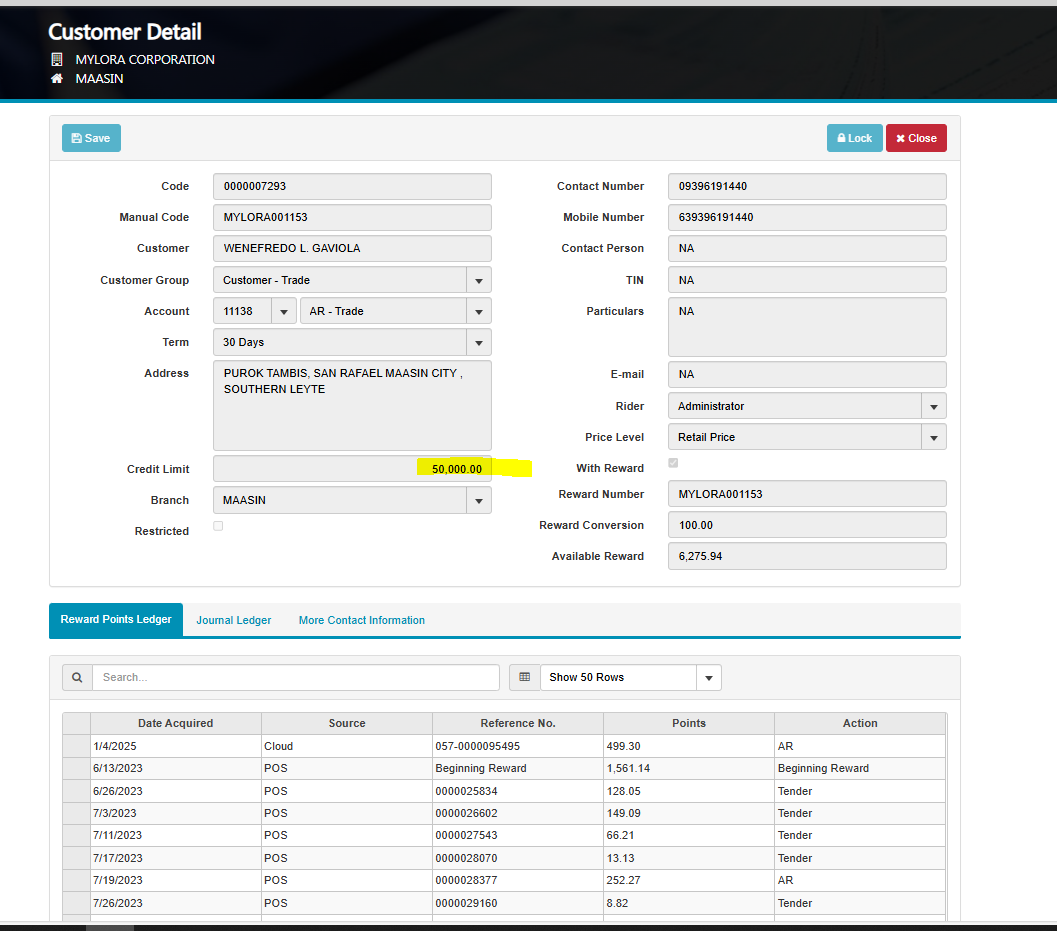Click the home icon next to MAASIN
Screen dimensions: 1057x931
[57, 78]
